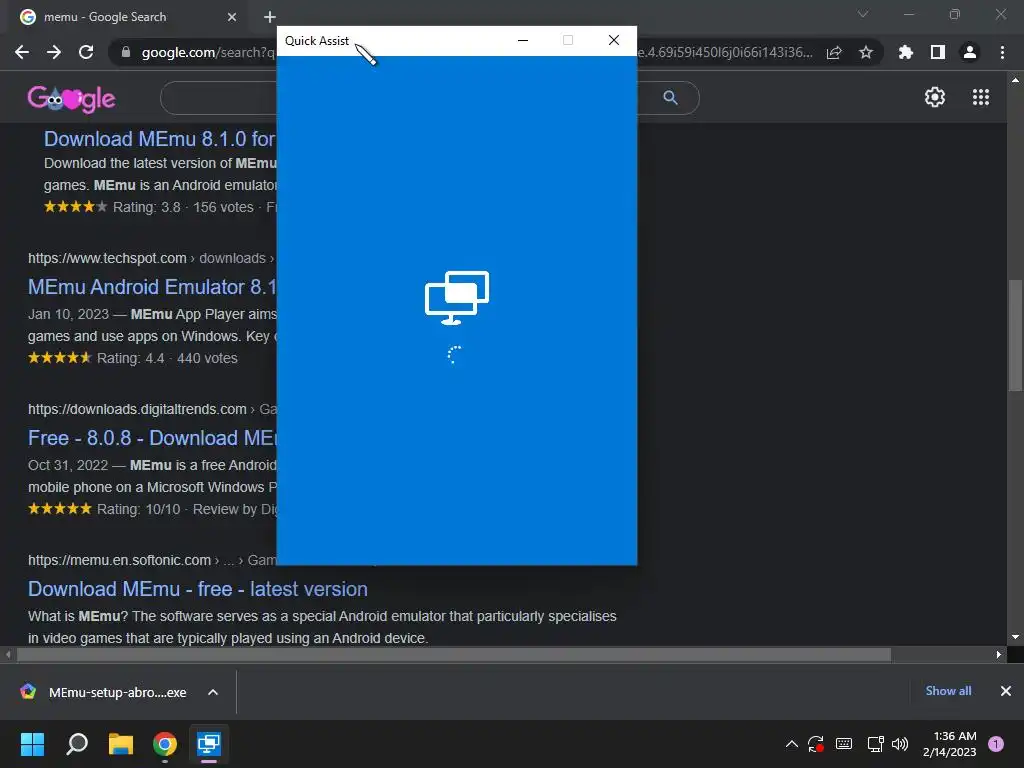Click the vertical scrollbar thumb
This screenshot has width=1024, height=768.
[x=1015, y=336]
